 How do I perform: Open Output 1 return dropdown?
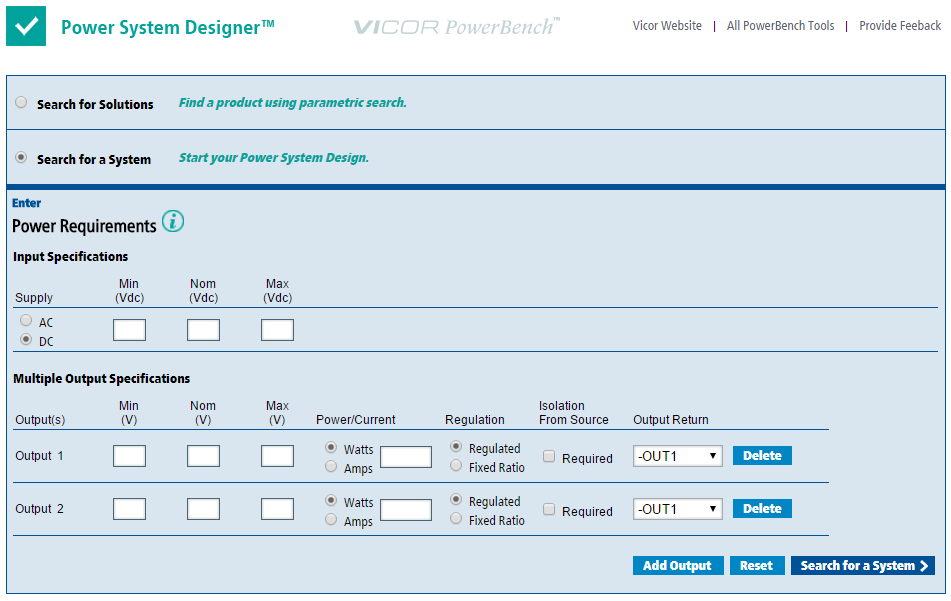pyautogui.click(x=677, y=456)
